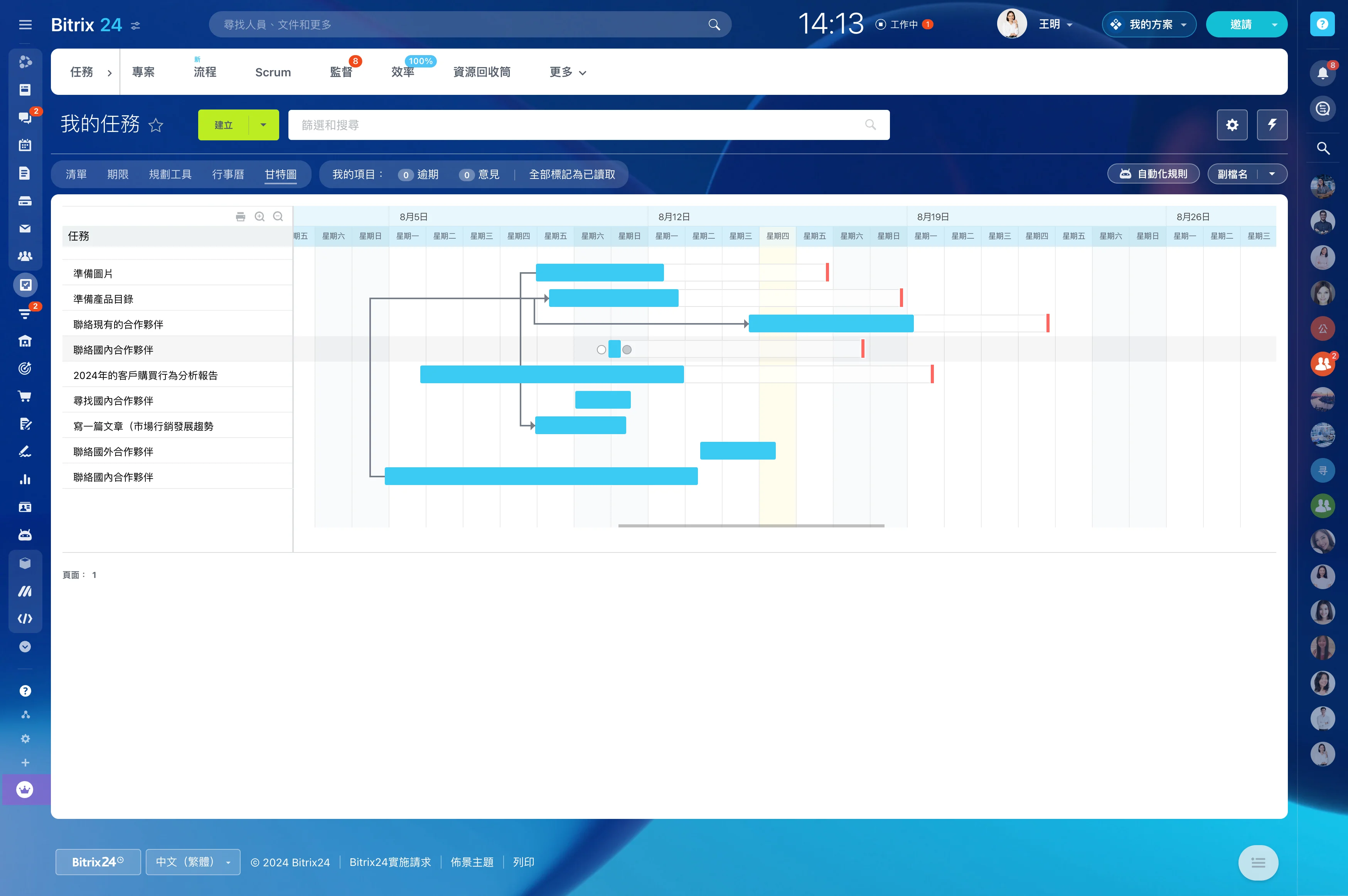Open 自動化規則 button

tap(1153, 174)
